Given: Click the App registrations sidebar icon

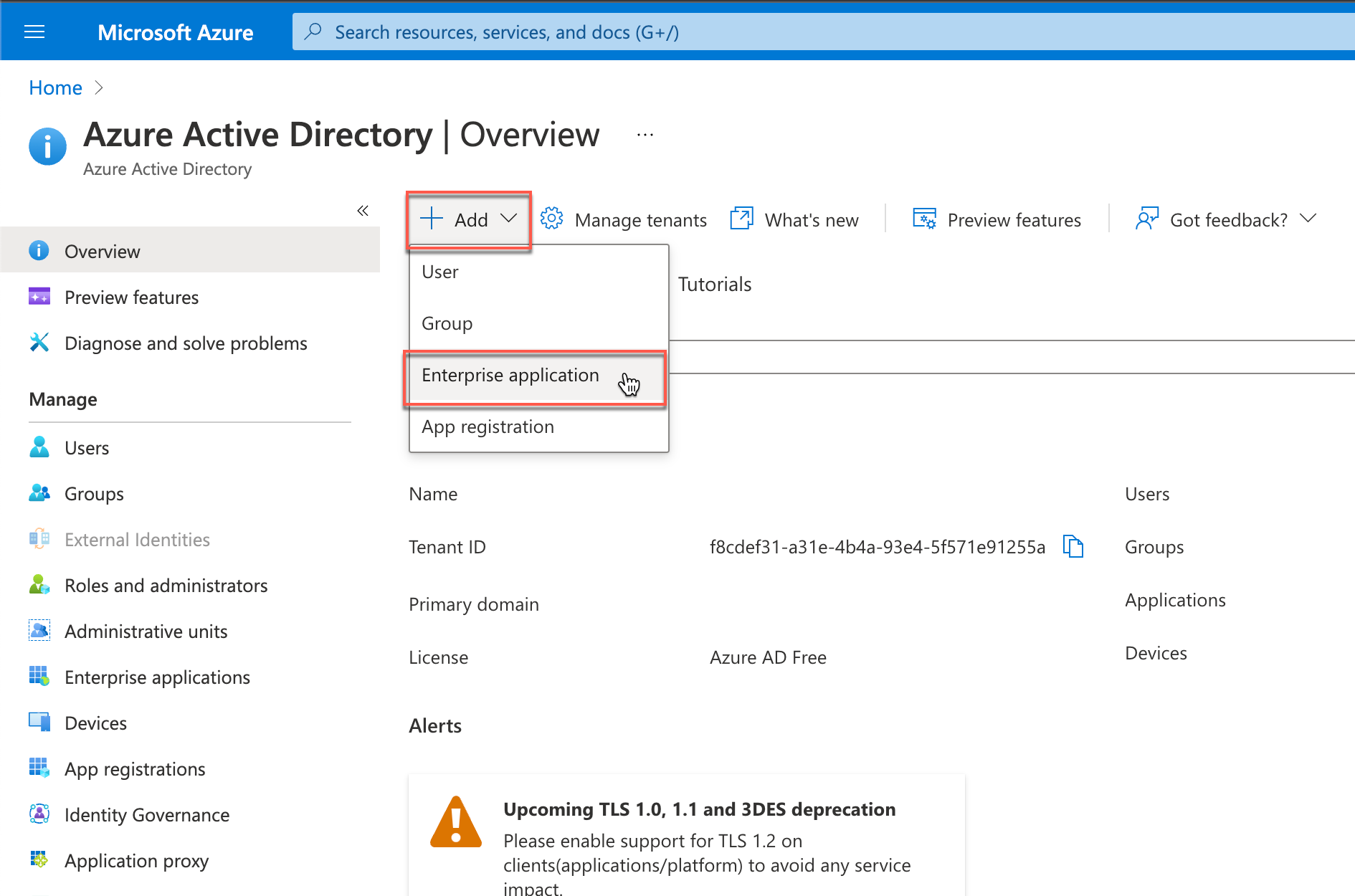Looking at the screenshot, I should [39, 768].
